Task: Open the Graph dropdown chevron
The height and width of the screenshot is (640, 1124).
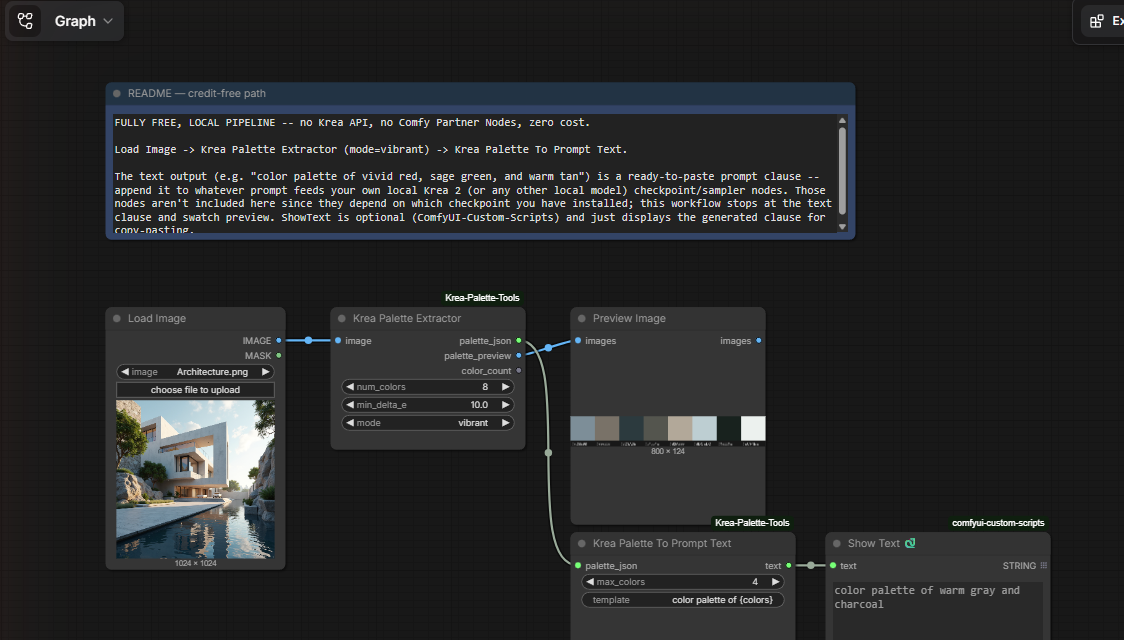Action: tap(108, 22)
